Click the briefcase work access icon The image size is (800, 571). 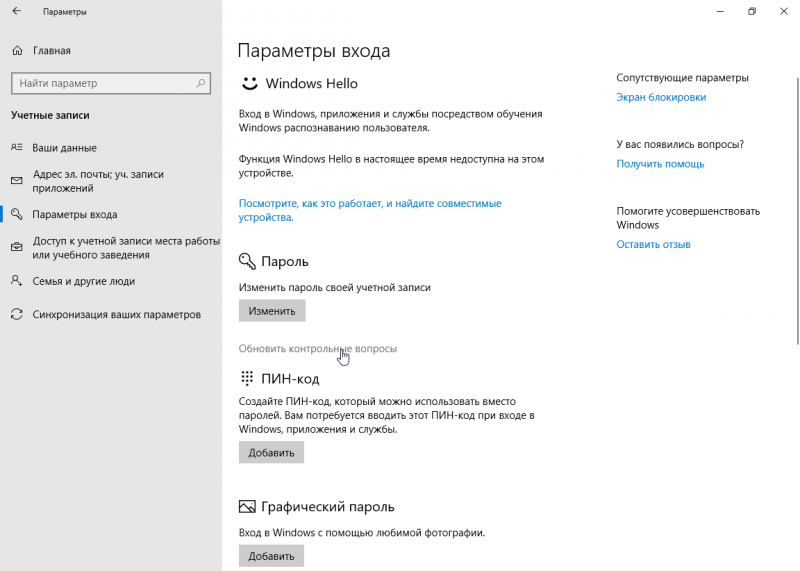pos(16,248)
